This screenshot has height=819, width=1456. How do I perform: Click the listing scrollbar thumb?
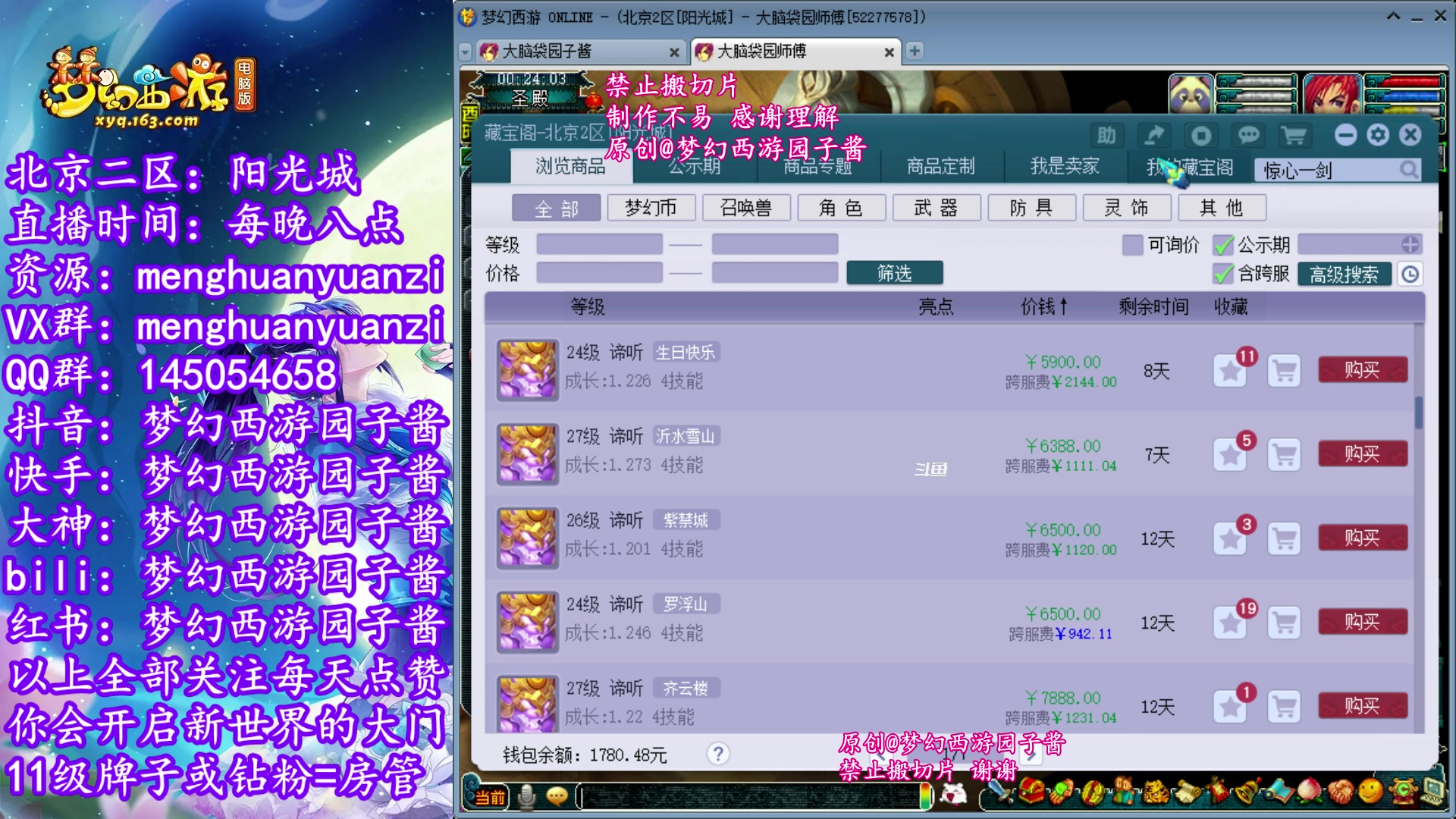1418,413
